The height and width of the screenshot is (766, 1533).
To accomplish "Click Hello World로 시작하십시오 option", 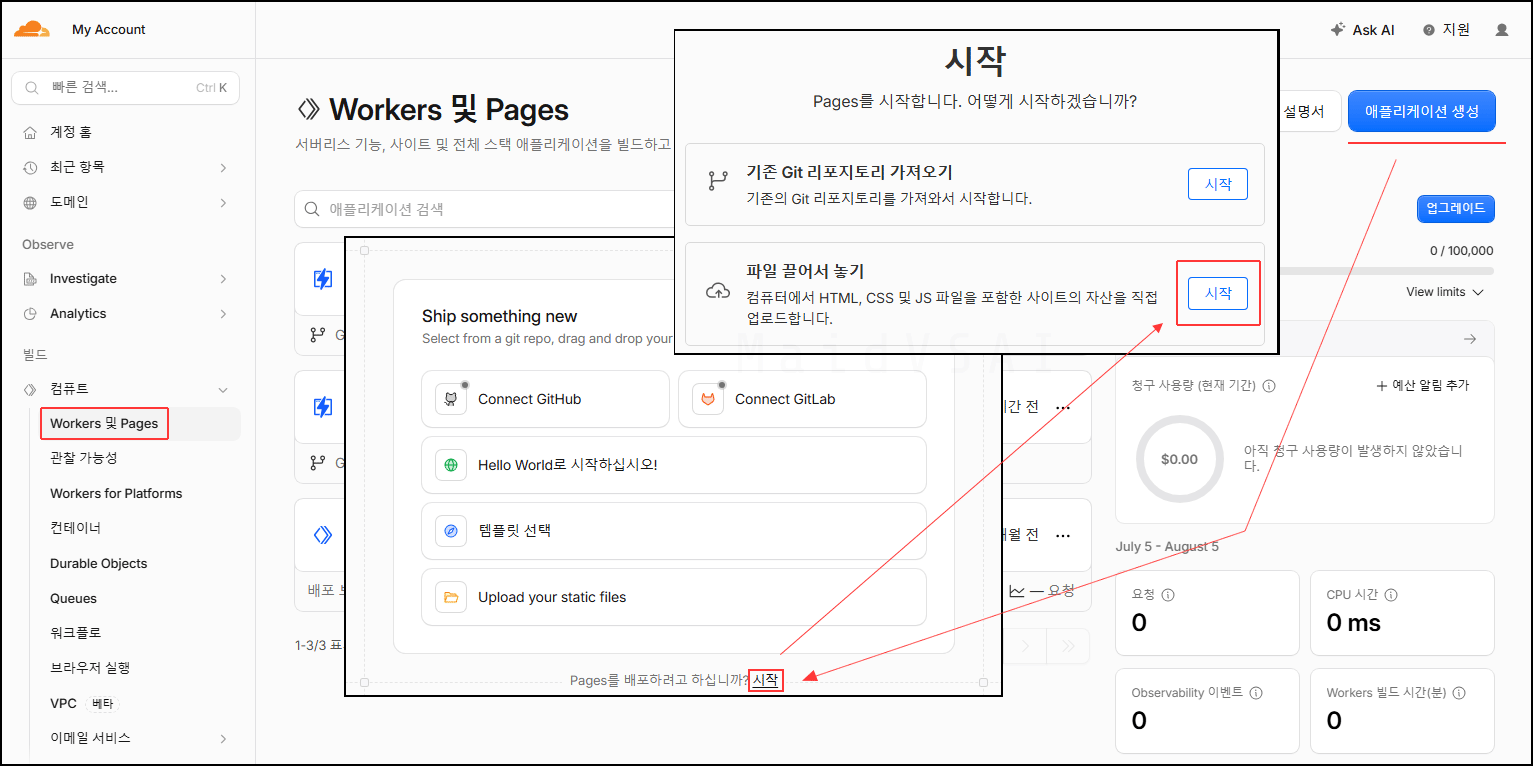I will pyautogui.click(x=674, y=465).
